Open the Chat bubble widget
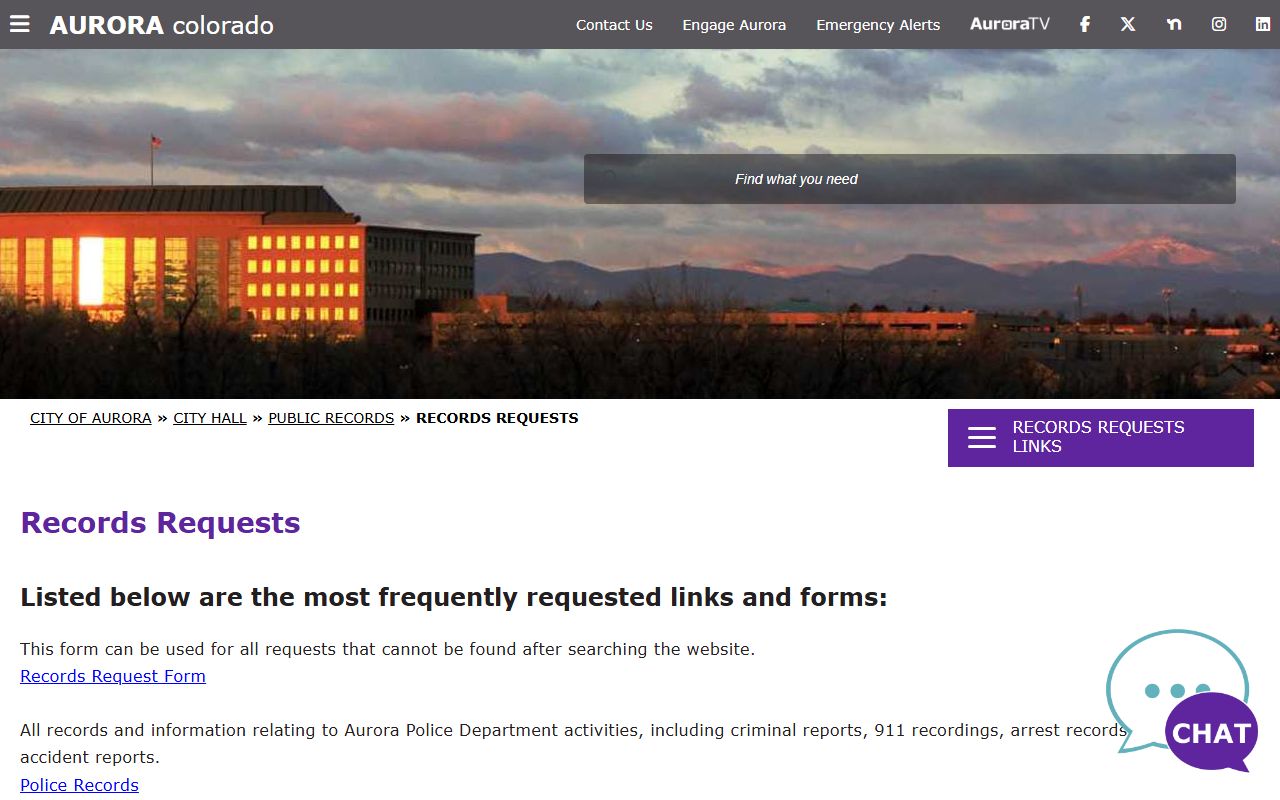The image size is (1280, 800). 1182,700
